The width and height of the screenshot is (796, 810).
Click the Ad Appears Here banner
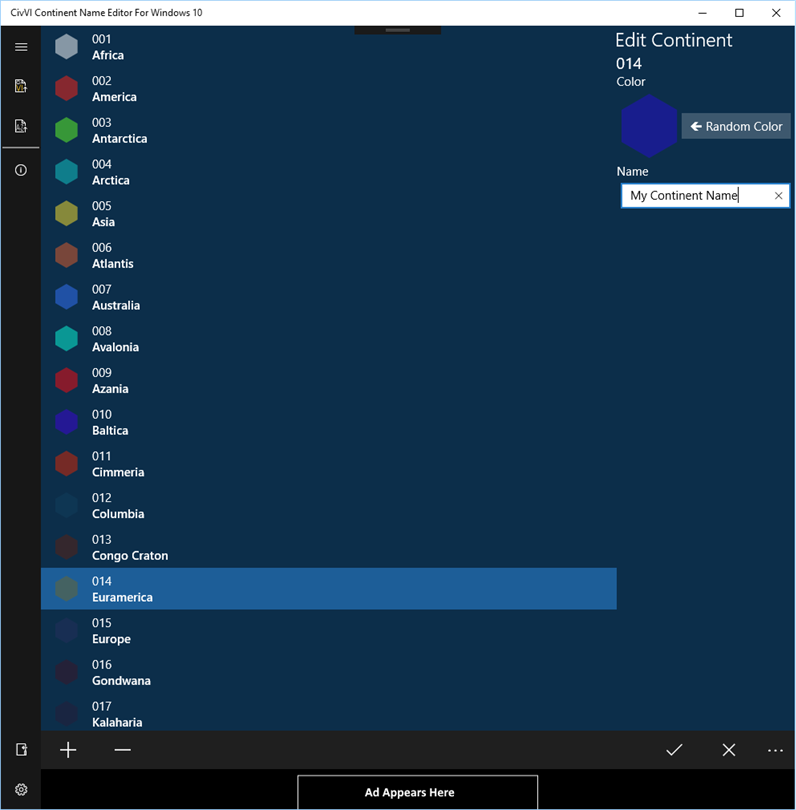coord(417,792)
